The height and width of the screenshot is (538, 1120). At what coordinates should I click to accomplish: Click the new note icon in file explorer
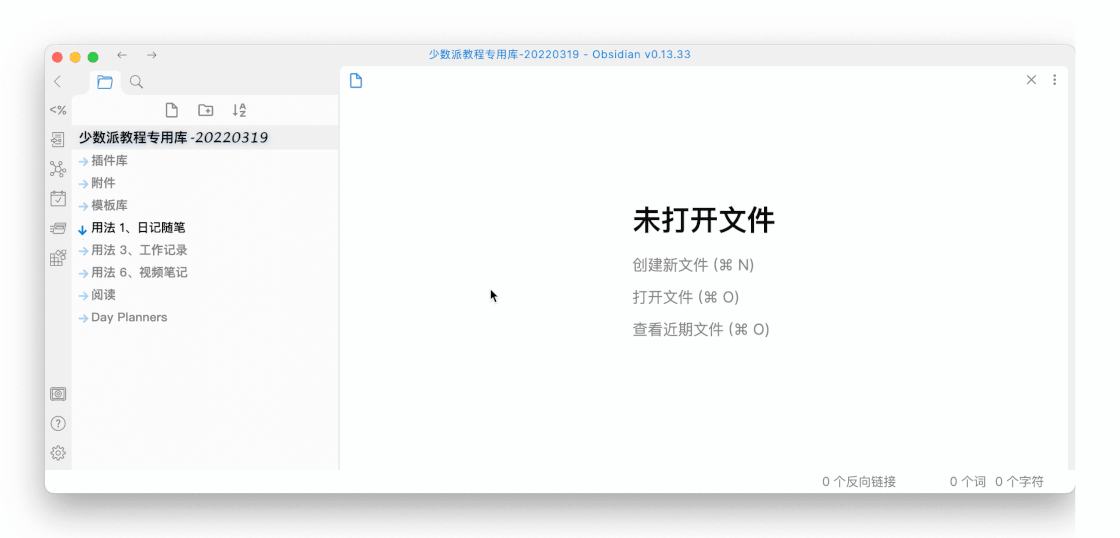pos(172,110)
